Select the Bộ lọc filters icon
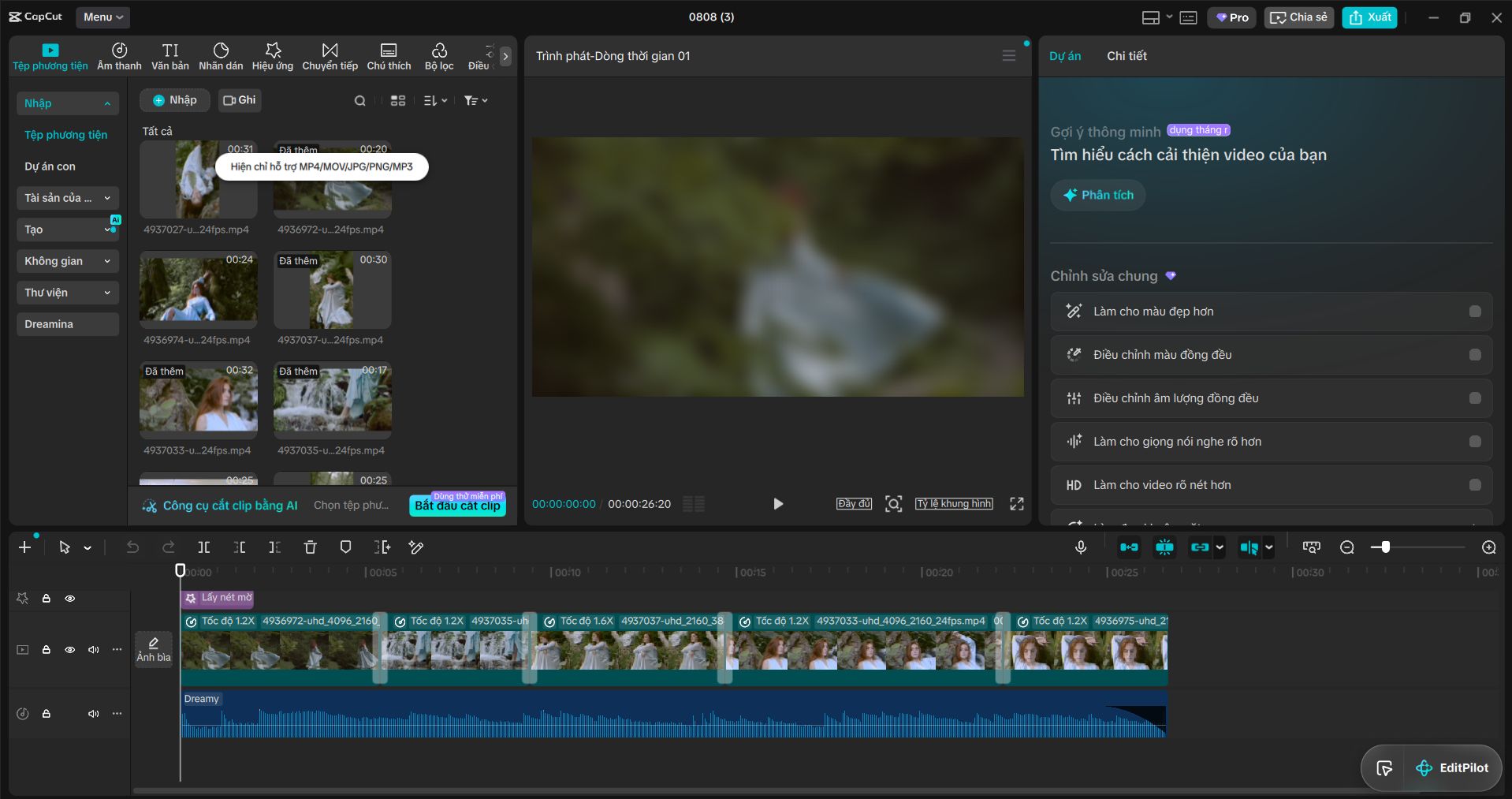 (x=439, y=56)
